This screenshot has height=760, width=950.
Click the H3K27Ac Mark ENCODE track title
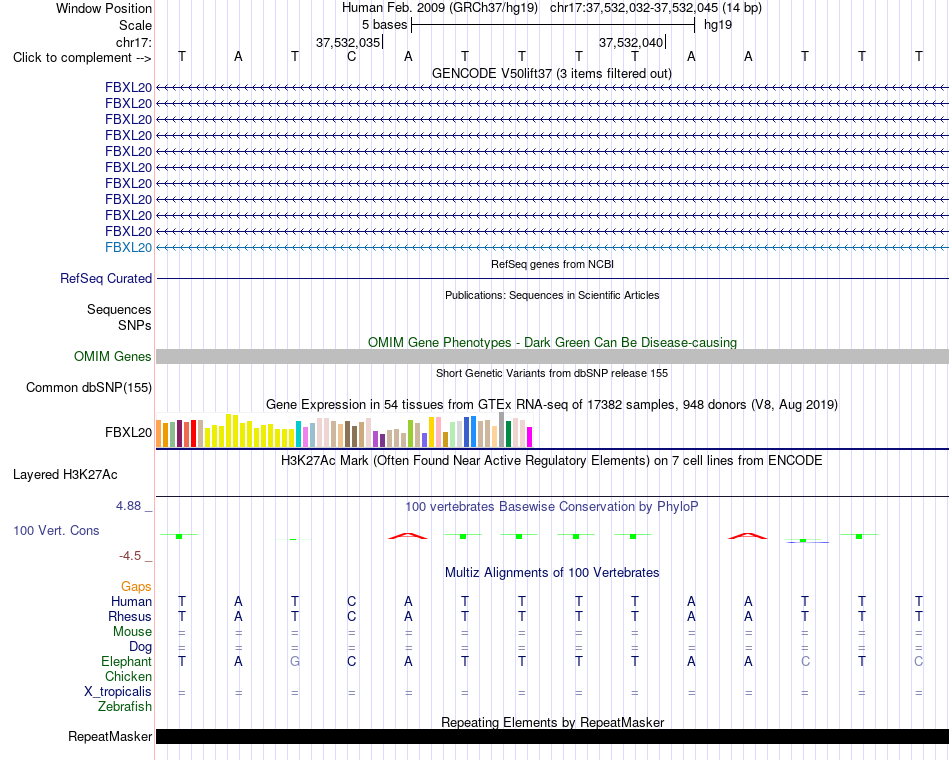click(552, 461)
